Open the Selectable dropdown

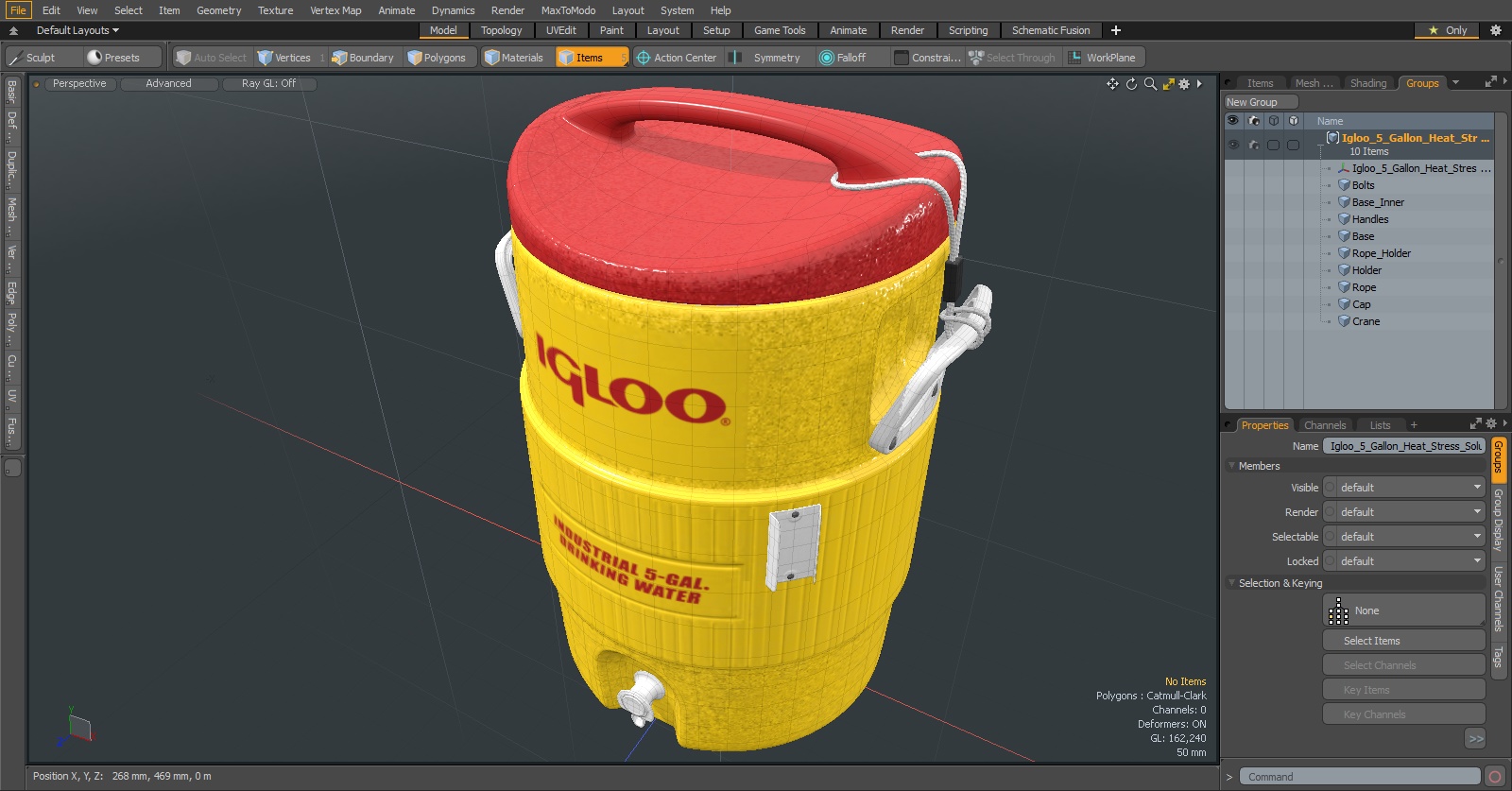pyautogui.click(x=1403, y=537)
